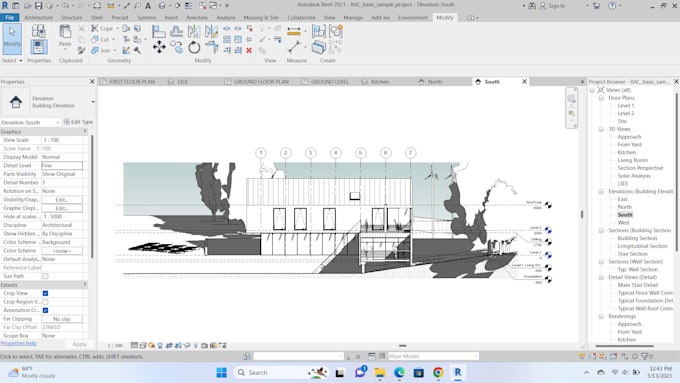Activate the Rotate tool

[x=194, y=47]
